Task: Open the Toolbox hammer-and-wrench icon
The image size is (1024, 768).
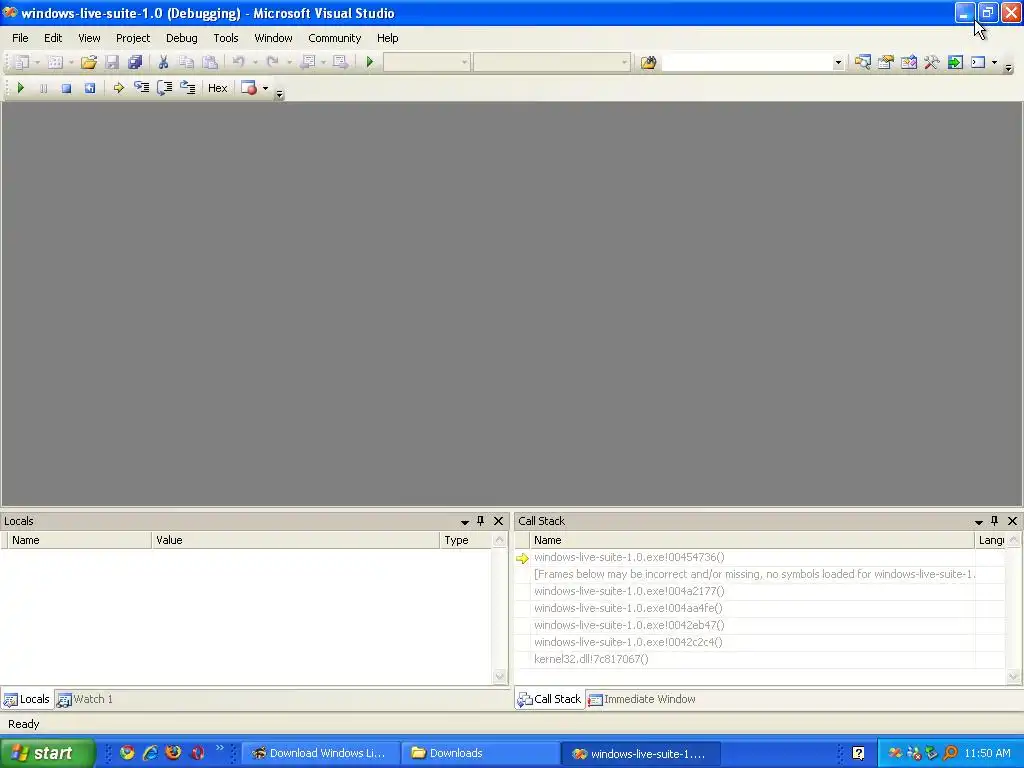Action: click(932, 62)
